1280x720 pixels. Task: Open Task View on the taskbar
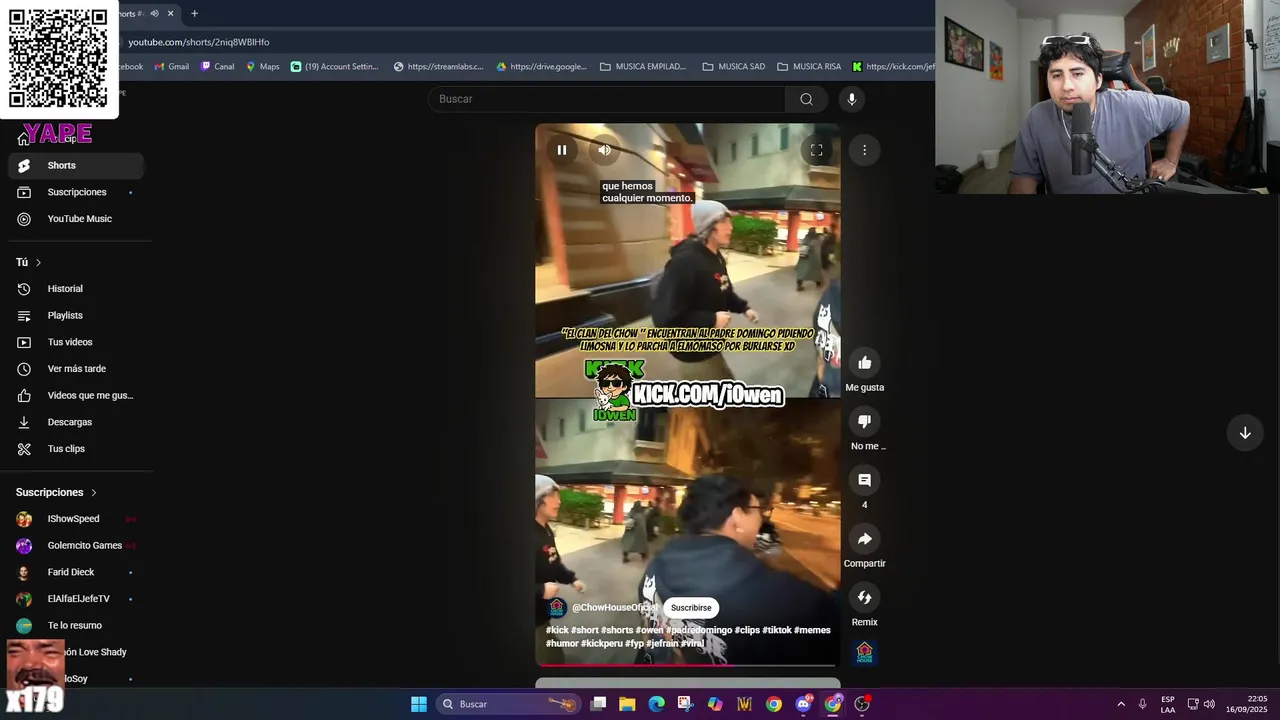tap(598, 704)
